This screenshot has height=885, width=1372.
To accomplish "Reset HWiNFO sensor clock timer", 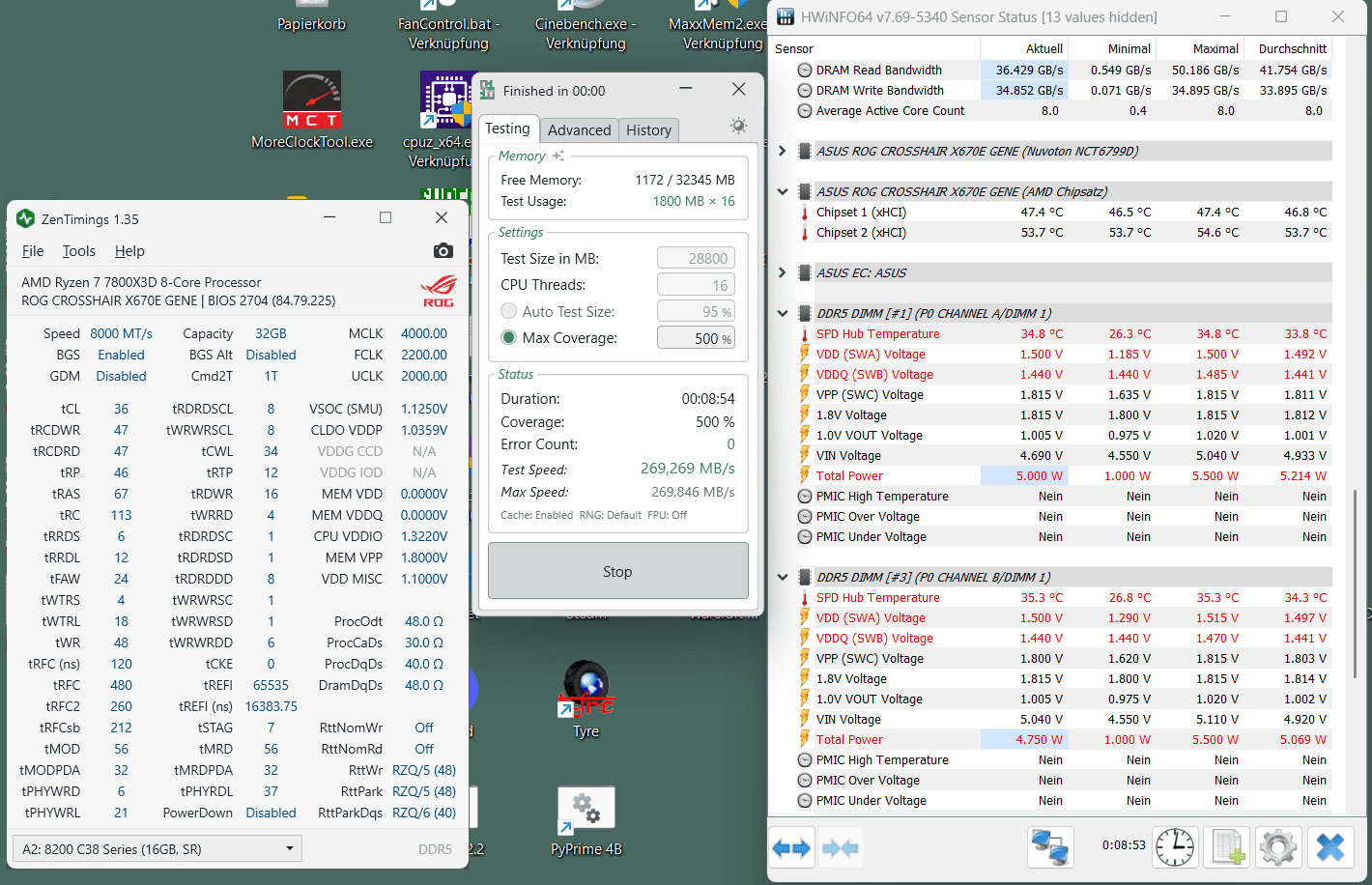I will coord(1175,848).
